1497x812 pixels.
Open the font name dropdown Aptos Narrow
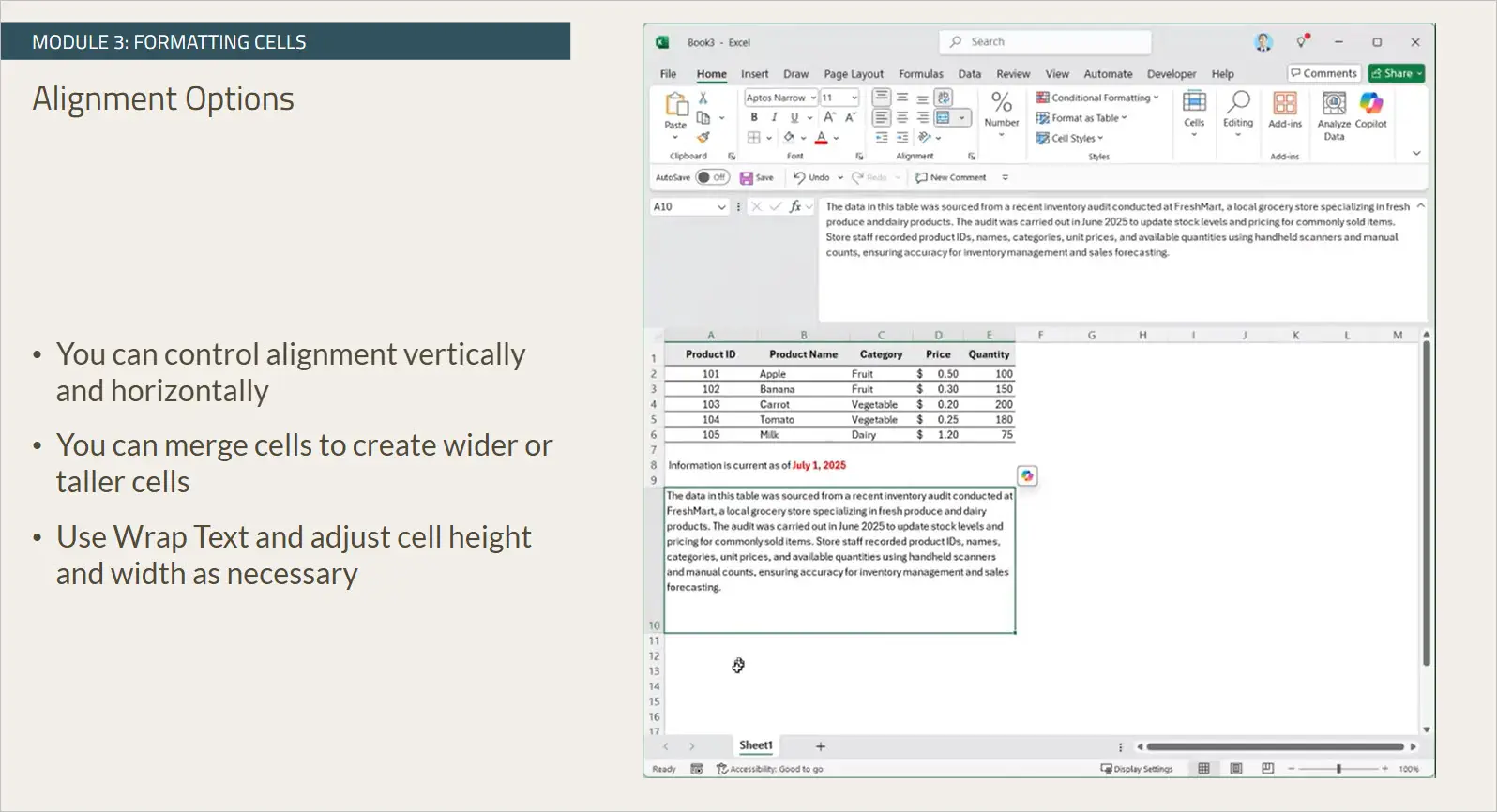point(813,98)
